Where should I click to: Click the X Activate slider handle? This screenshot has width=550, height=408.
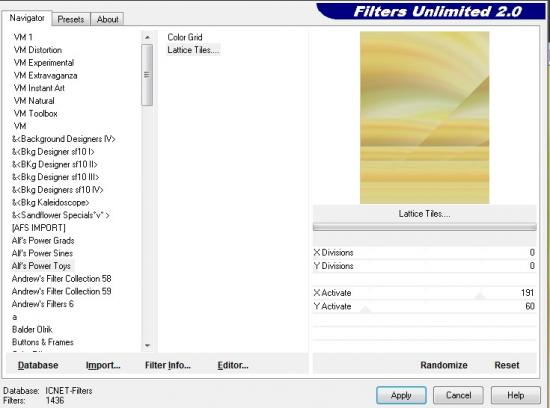point(480,296)
